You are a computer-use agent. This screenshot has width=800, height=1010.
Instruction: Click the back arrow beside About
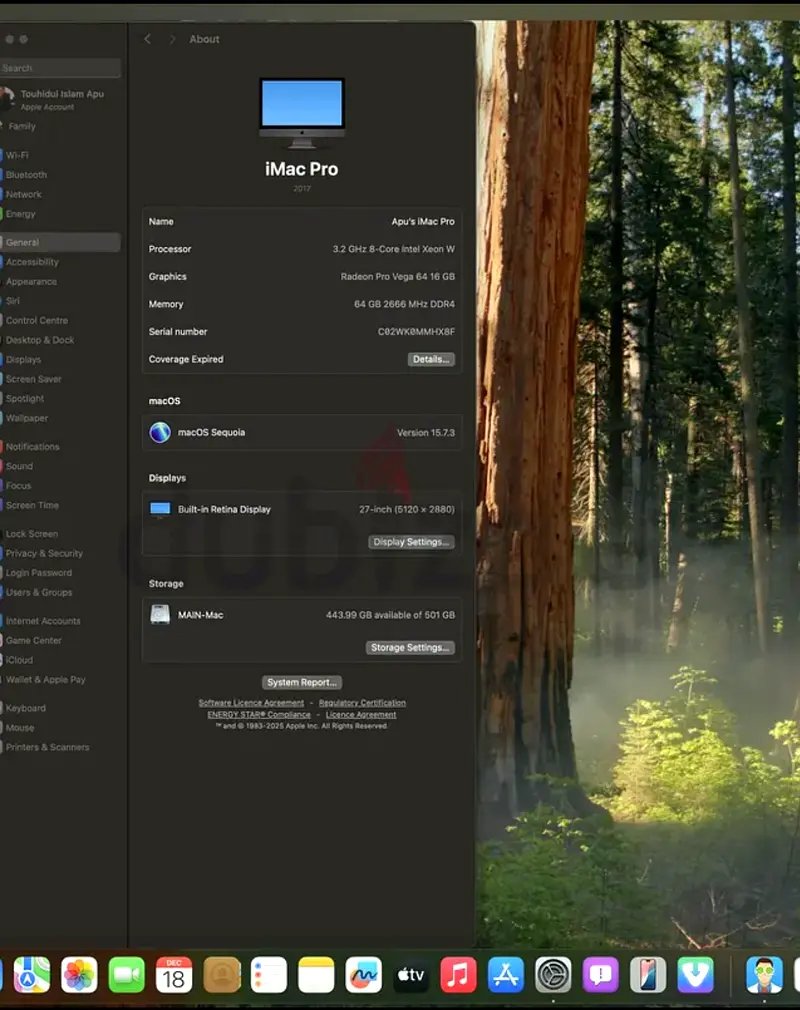click(x=148, y=39)
